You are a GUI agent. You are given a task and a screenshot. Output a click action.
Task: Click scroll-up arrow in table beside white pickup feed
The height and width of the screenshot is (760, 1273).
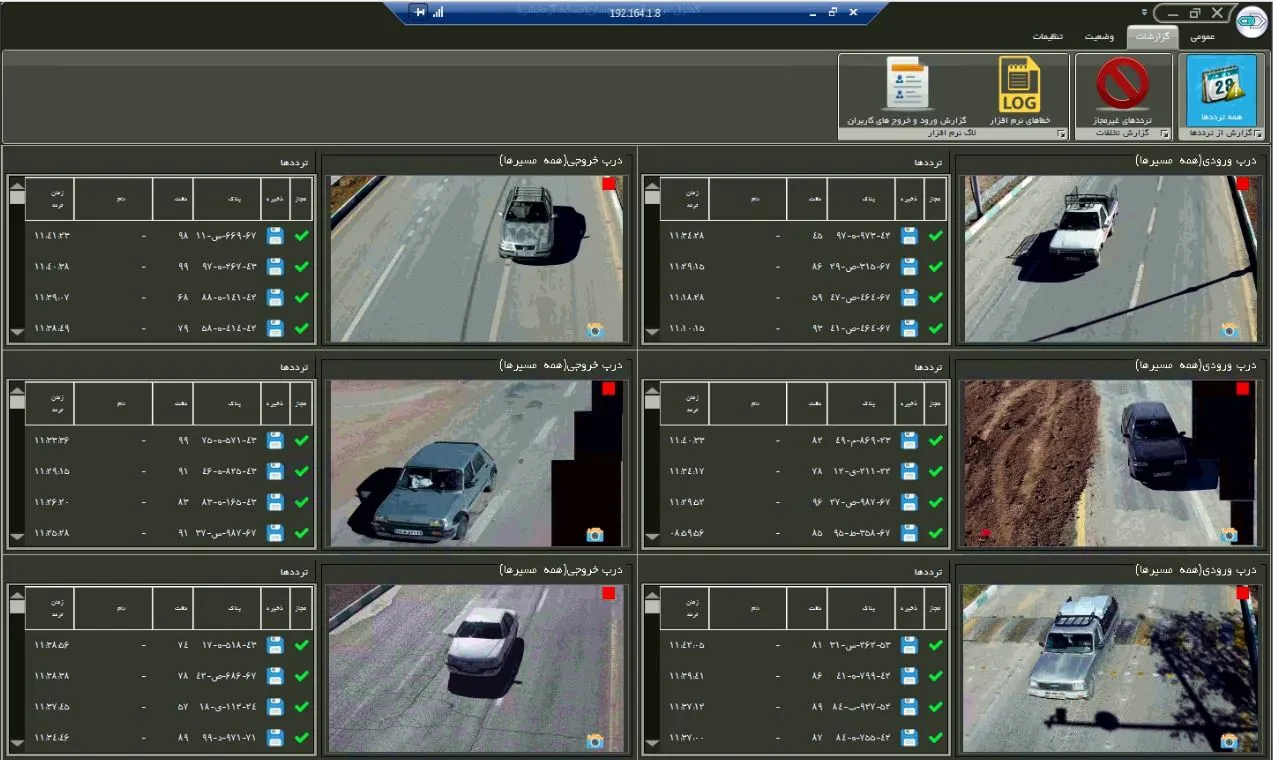click(650, 185)
